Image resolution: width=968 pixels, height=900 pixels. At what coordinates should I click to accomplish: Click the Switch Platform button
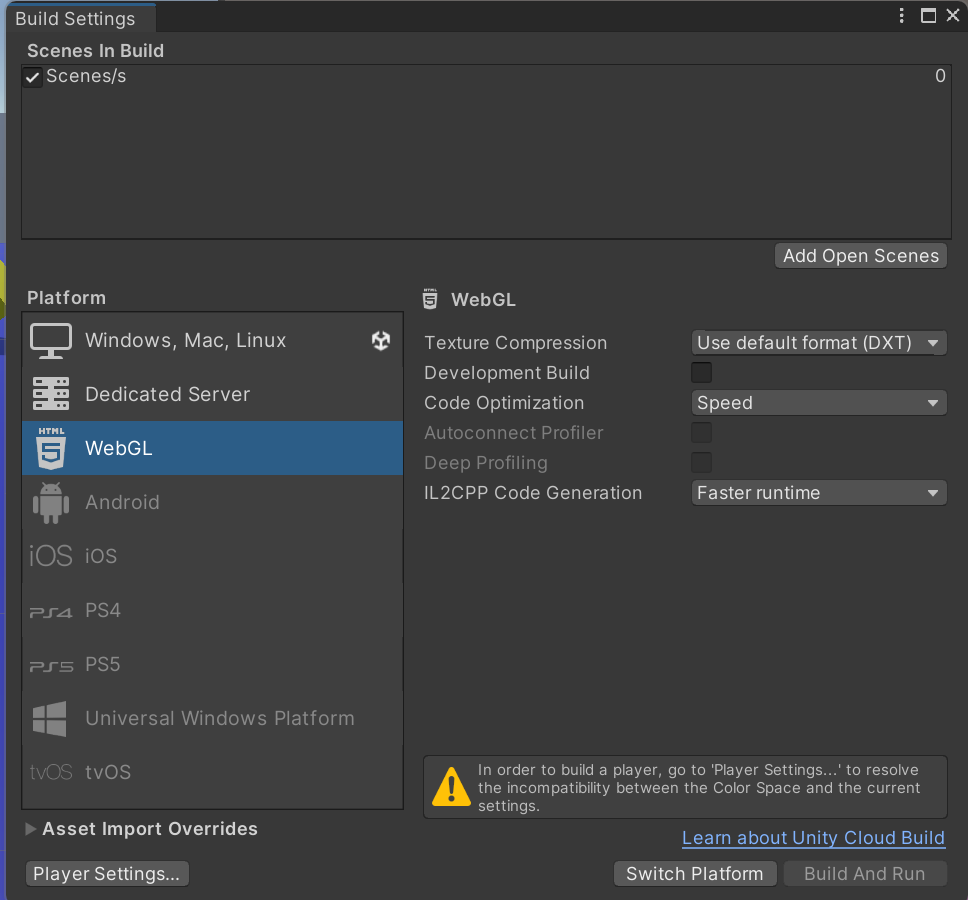coord(695,873)
